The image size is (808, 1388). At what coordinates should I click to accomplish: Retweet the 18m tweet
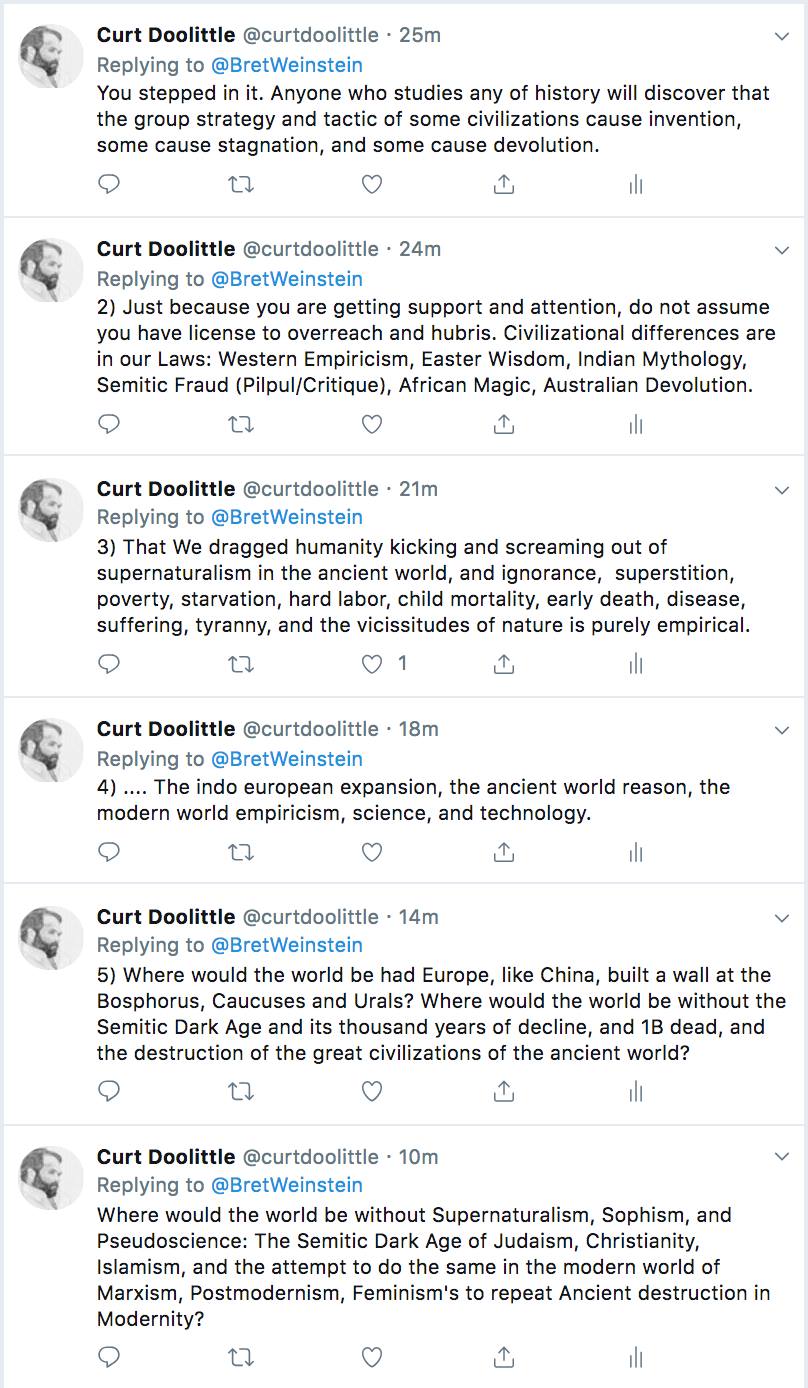click(241, 852)
